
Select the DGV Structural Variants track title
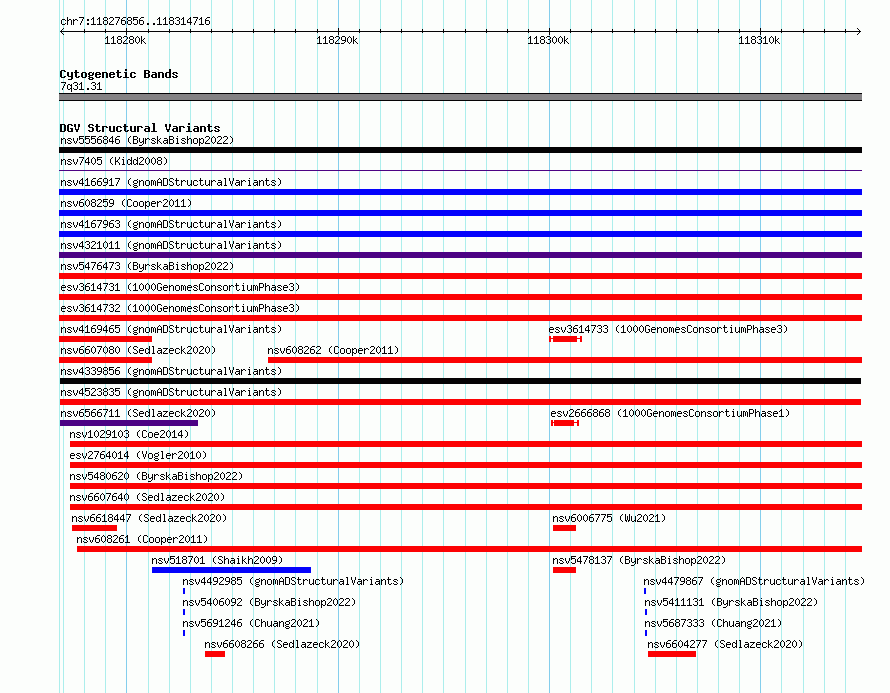pyautogui.click(x=140, y=128)
